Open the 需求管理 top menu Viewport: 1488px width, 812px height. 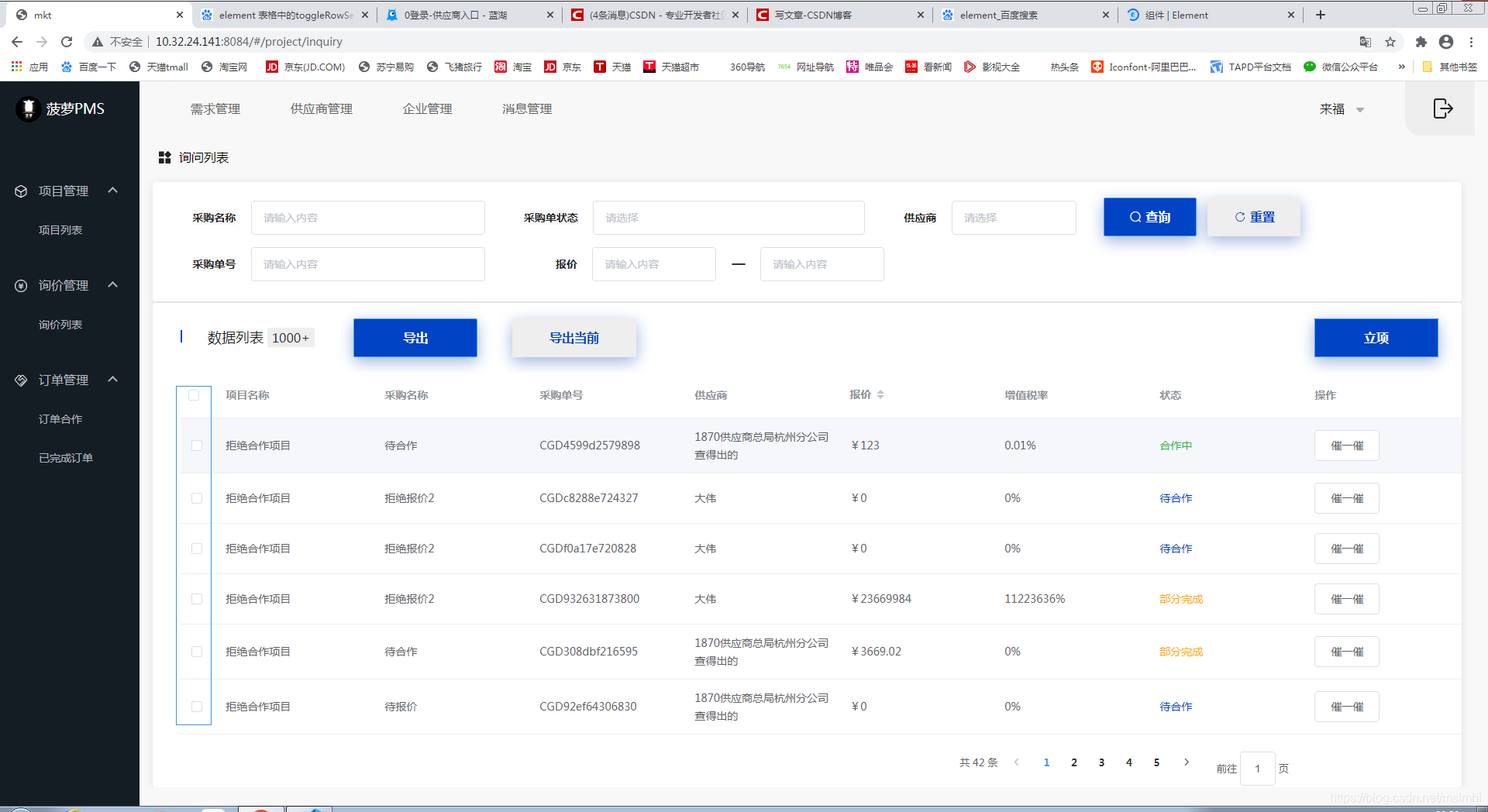tap(215, 109)
